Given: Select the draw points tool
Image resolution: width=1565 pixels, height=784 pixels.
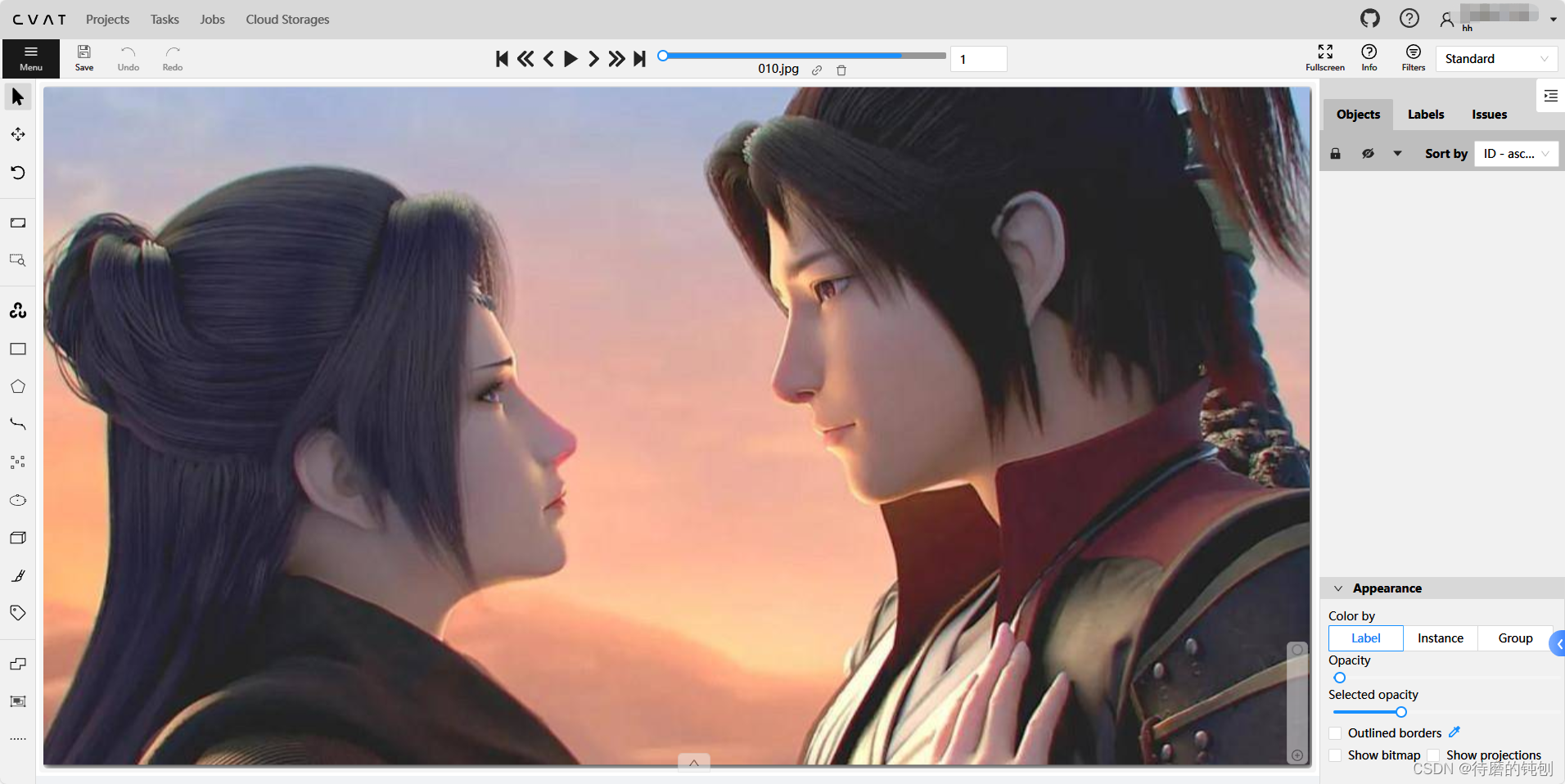Looking at the screenshot, I should pos(17,462).
